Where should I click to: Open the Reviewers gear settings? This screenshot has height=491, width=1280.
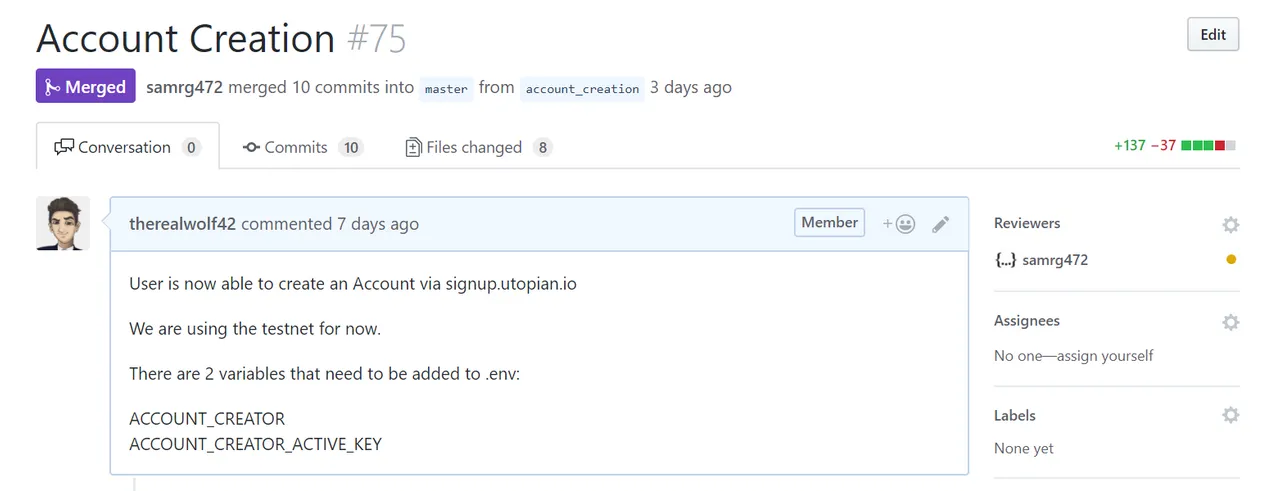(1230, 225)
